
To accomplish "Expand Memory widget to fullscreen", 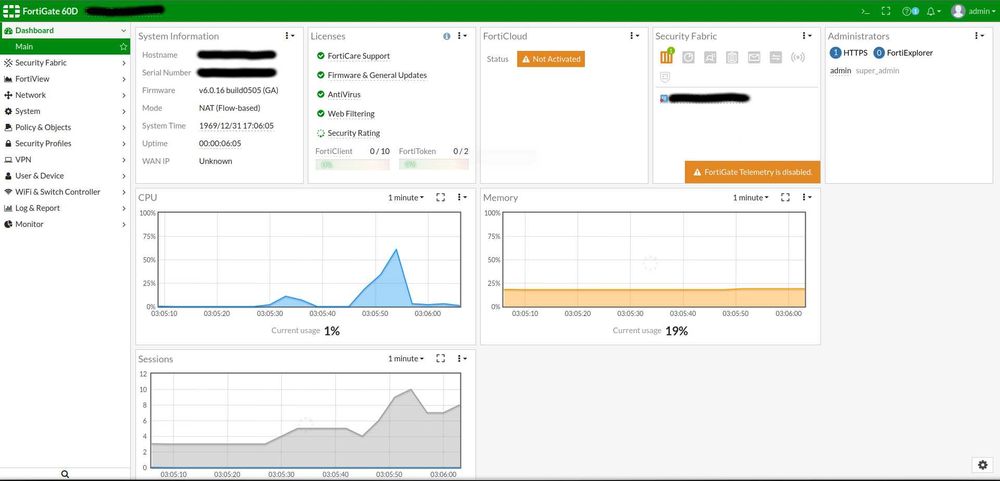I will [x=785, y=198].
